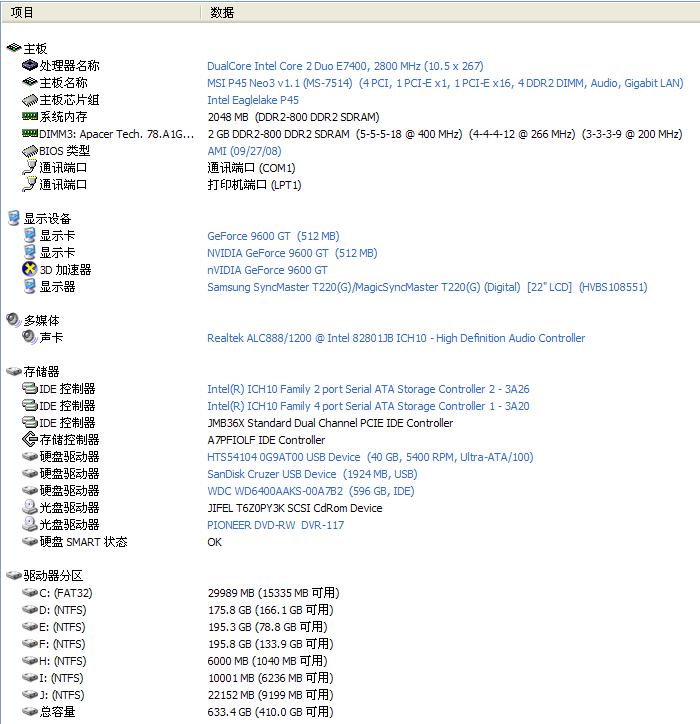Click the 主板 section icon
Viewport: 700px width, 724px height.
(14, 48)
